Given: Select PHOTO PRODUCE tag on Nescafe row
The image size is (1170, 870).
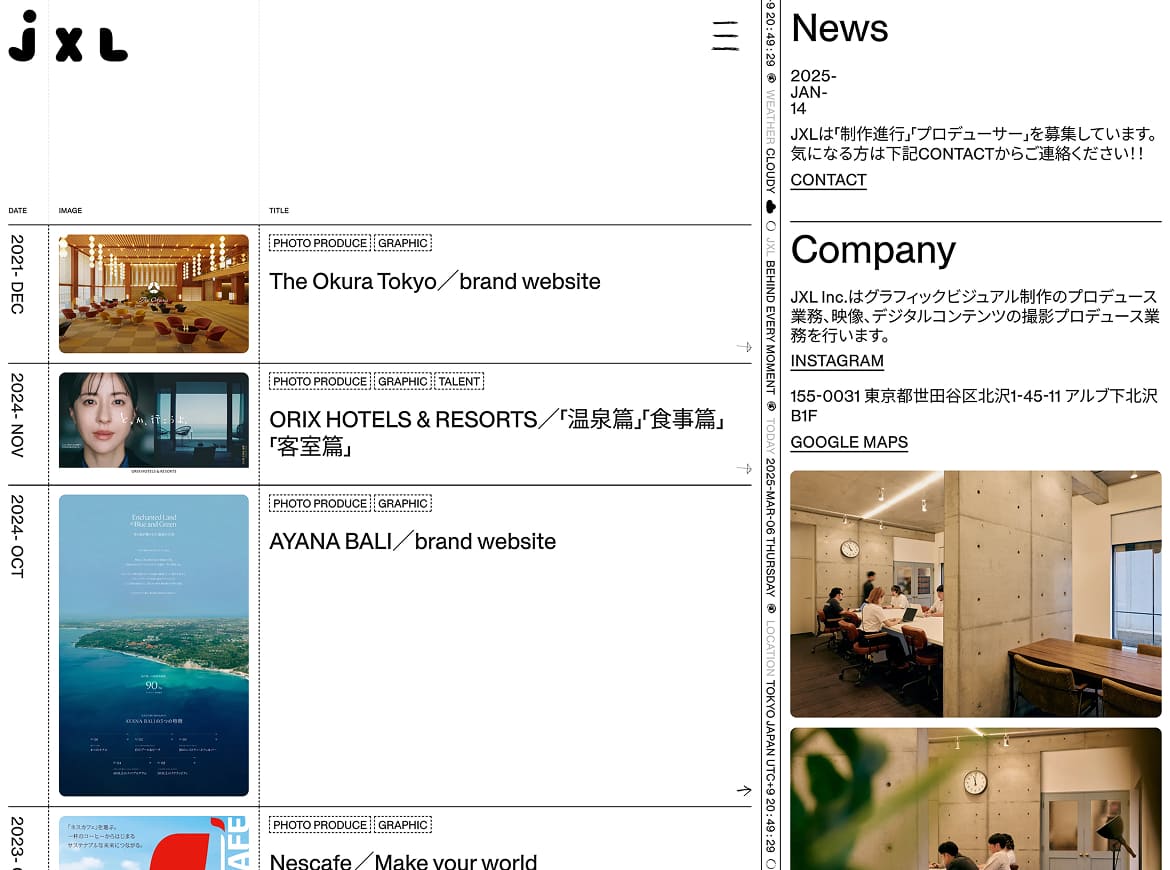Looking at the screenshot, I should [319, 825].
